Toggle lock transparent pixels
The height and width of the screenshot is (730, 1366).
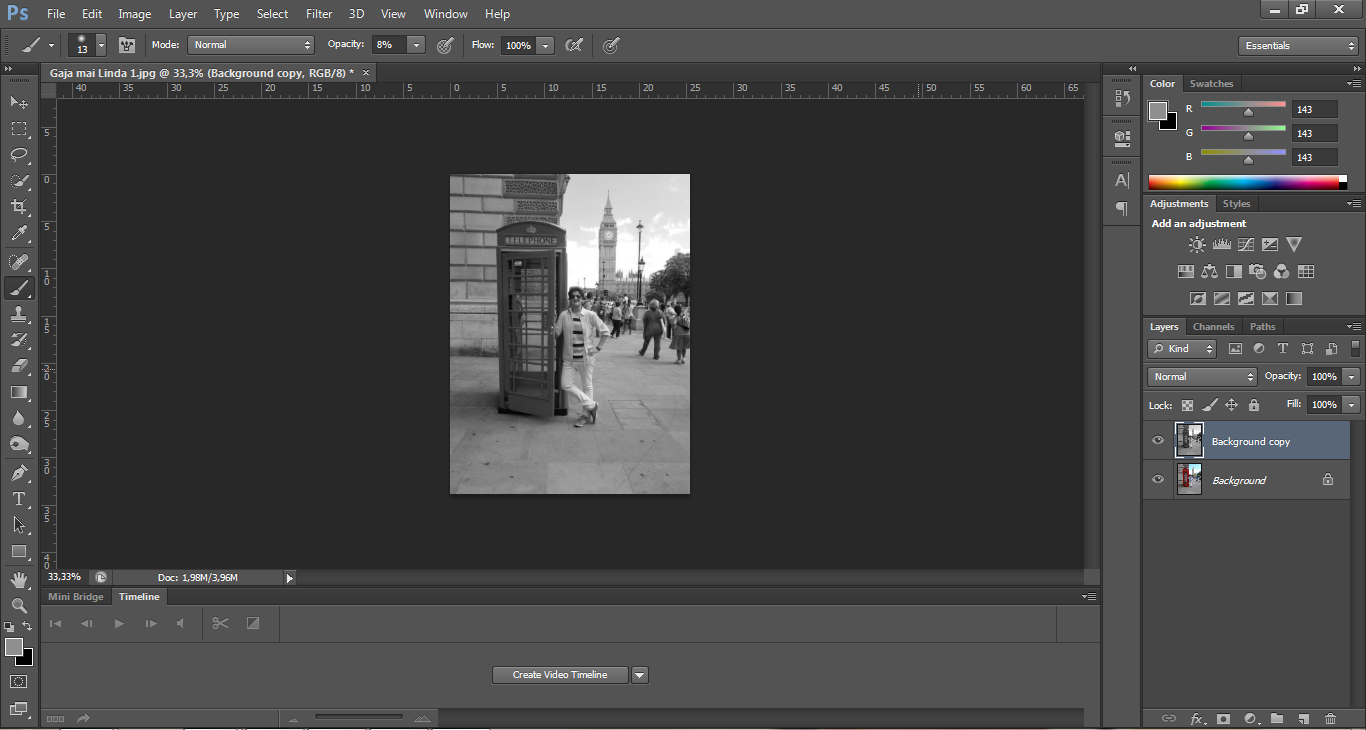coord(1187,405)
